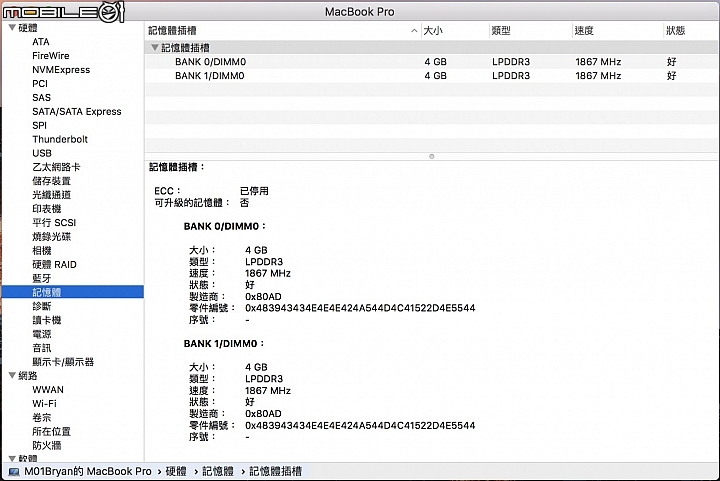Select 相機 in the sidebar
Viewport: 720px width, 481px height.
[42, 251]
